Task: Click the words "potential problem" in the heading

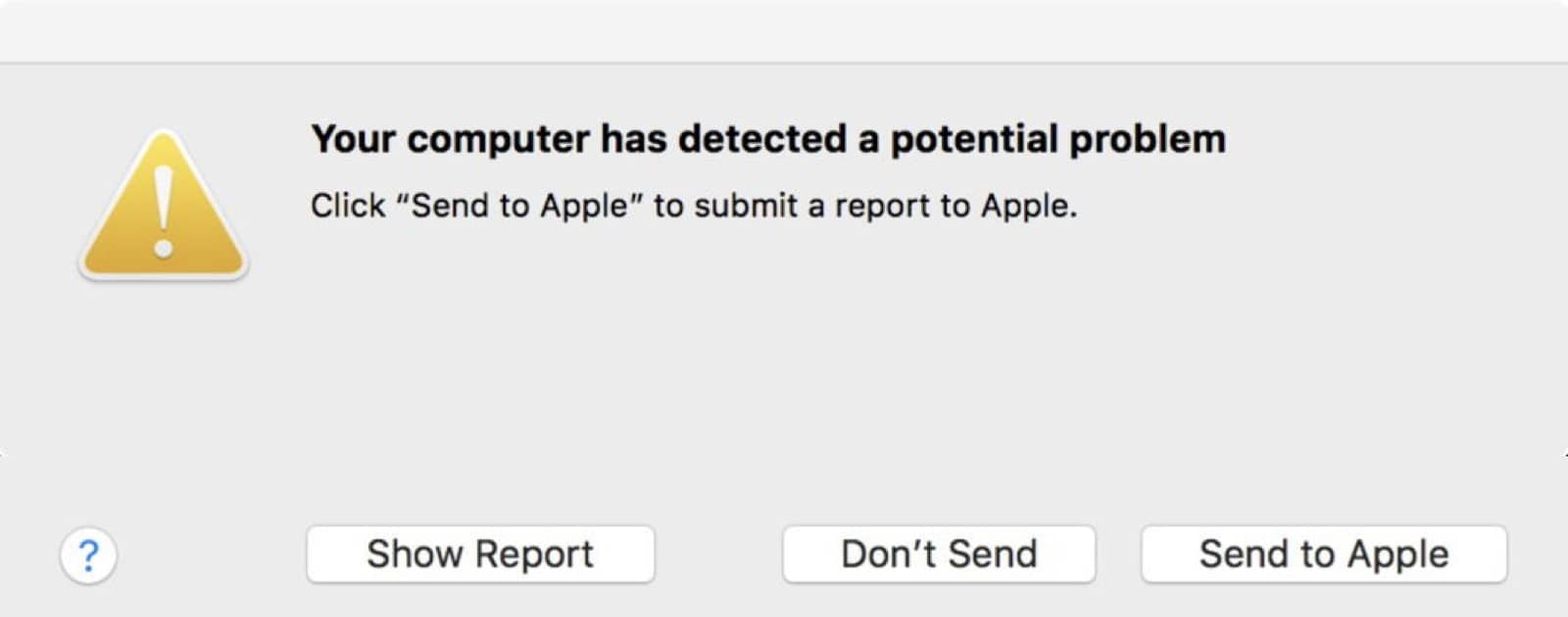Action: (x=1057, y=140)
